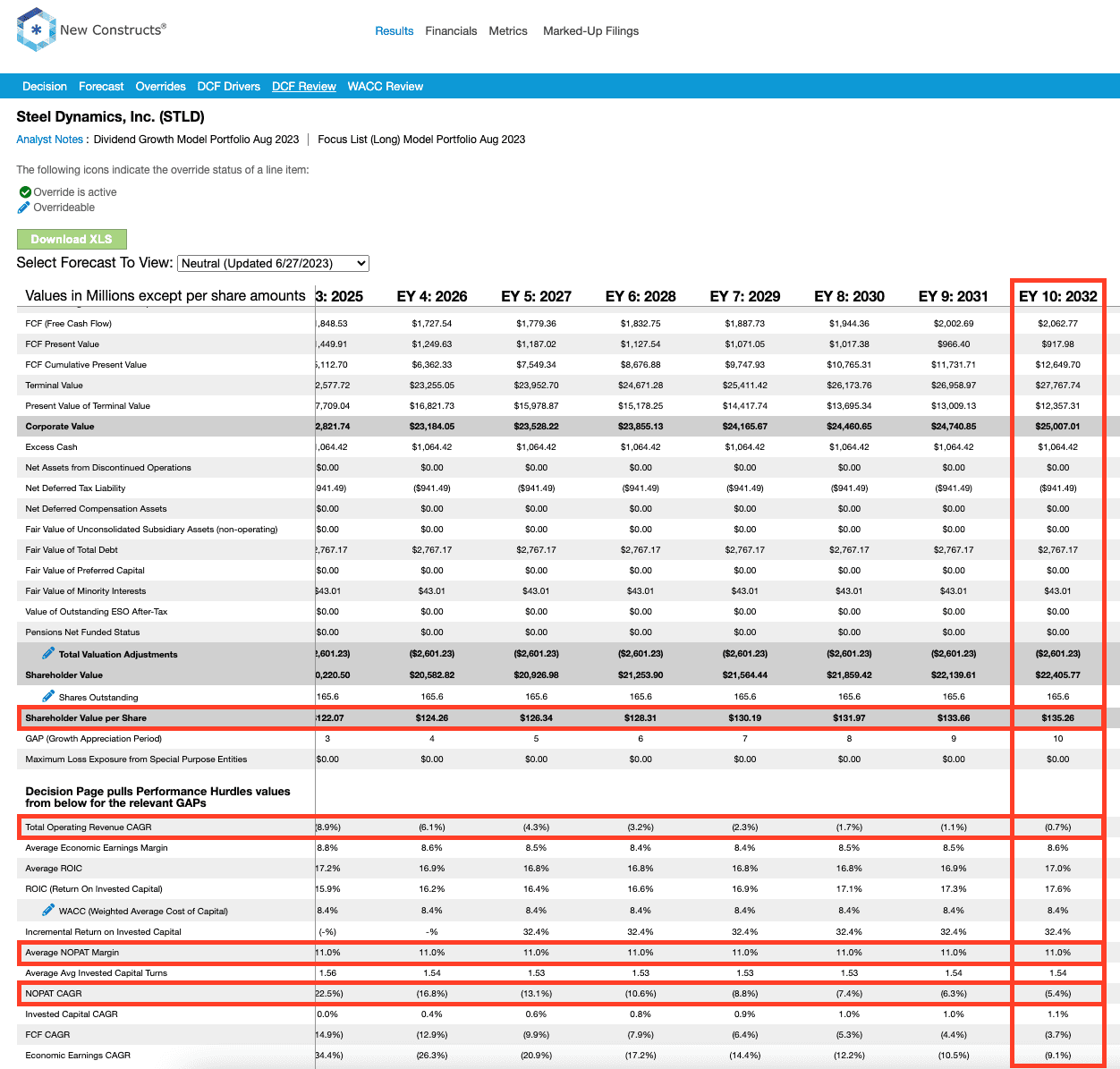Screen dimensions: 1120x1069
Task: Switch to the Overrides tab
Action: click(x=161, y=87)
